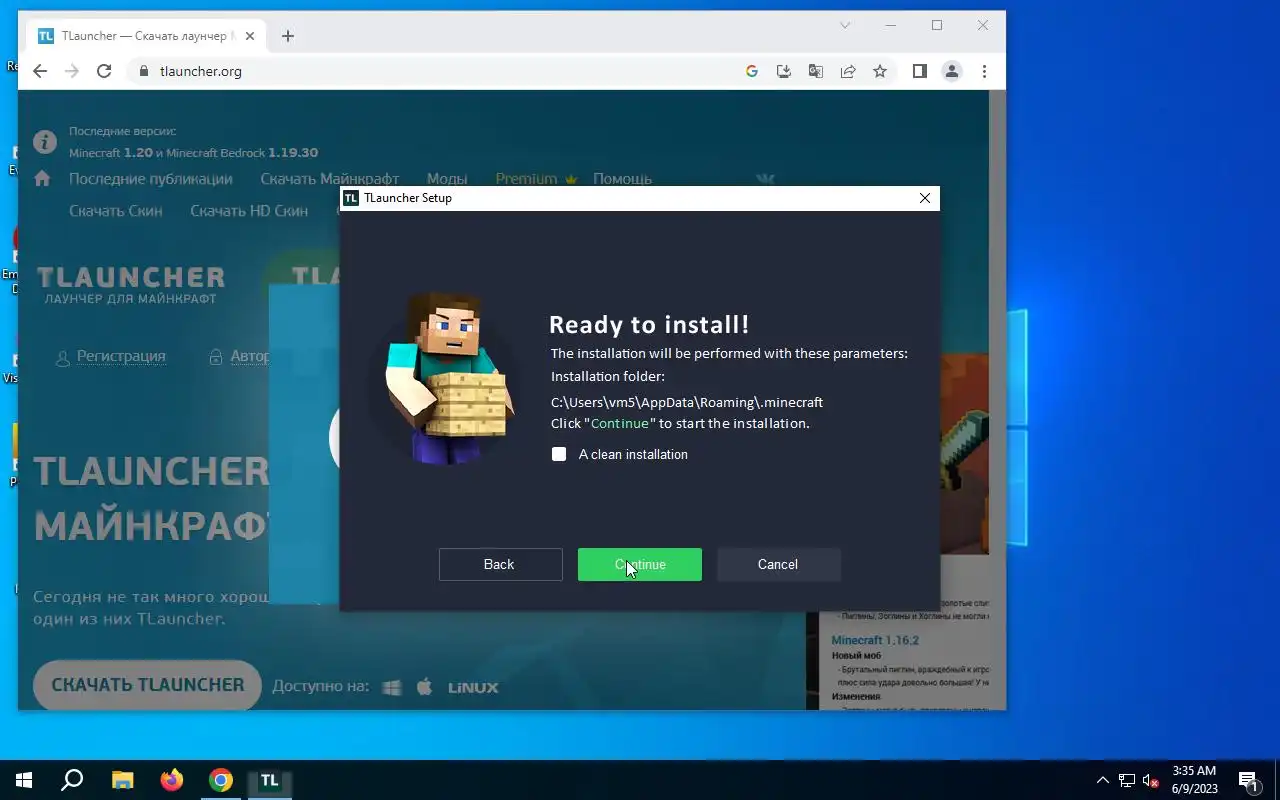The width and height of the screenshot is (1280, 800).
Task: Open the notification center icon
Action: [1248, 780]
